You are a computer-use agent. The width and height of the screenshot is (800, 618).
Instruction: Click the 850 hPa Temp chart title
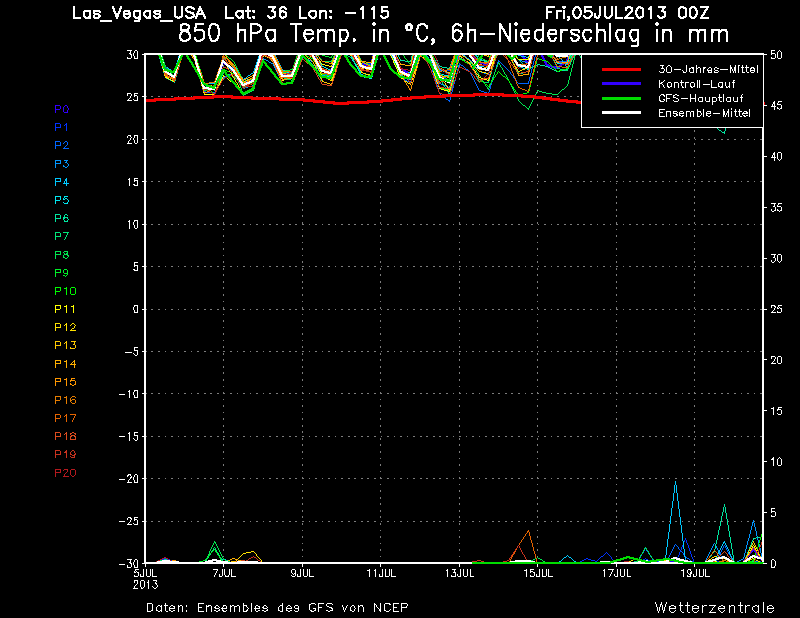(x=453, y=34)
